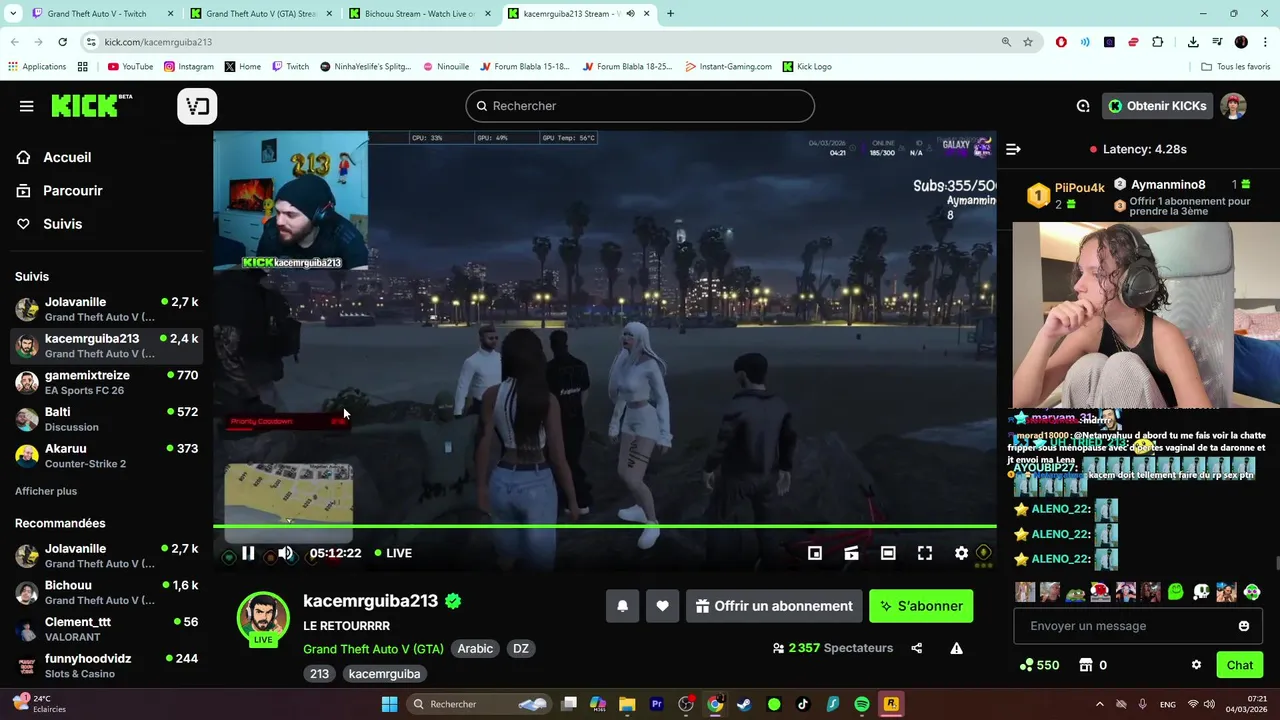The image size is (1280, 720).
Task: Open a new browser tab
Action: pos(670,14)
